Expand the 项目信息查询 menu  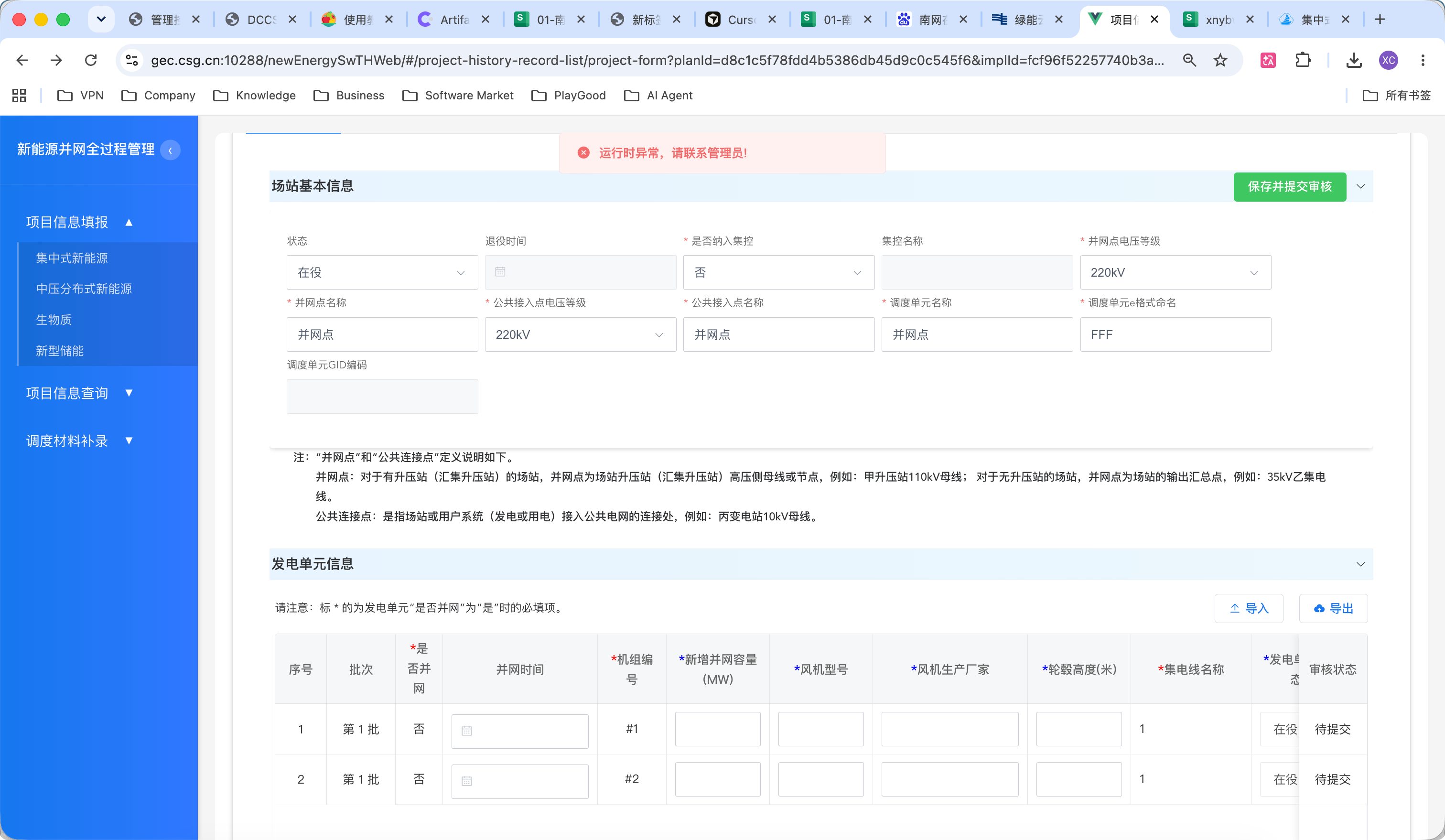pos(80,393)
